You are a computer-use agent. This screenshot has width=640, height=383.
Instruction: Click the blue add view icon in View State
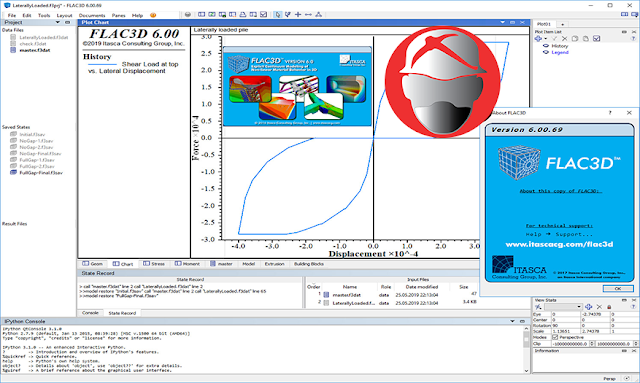(x=589, y=307)
